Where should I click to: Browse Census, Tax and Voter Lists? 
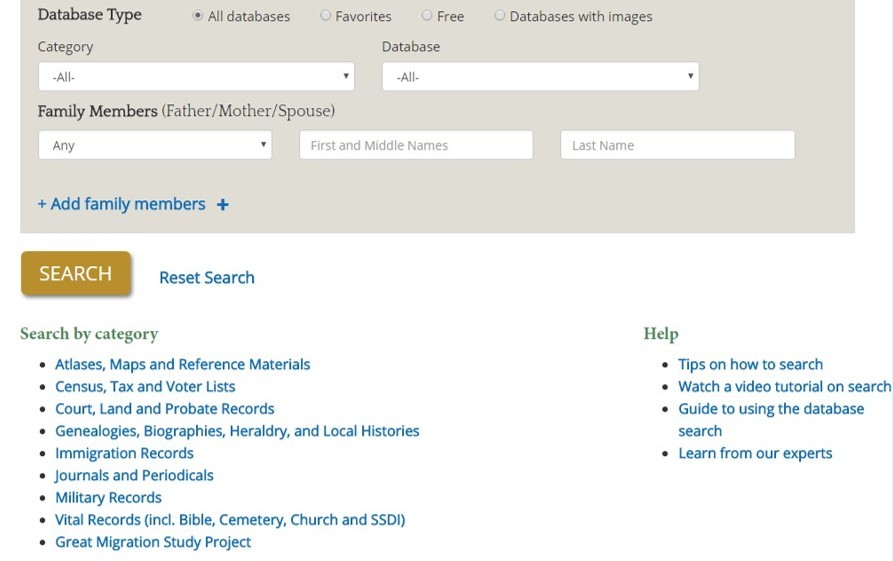145,386
